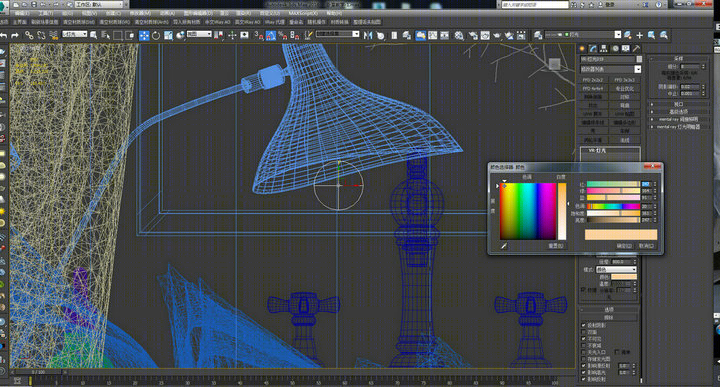Click the 中文VRay AO script button
Viewport: 720px width, 387px height.
coord(217,22)
